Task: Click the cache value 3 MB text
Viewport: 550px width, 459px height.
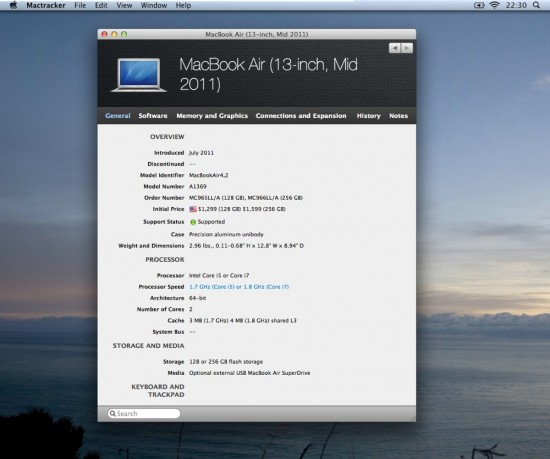Action: coord(243,320)
